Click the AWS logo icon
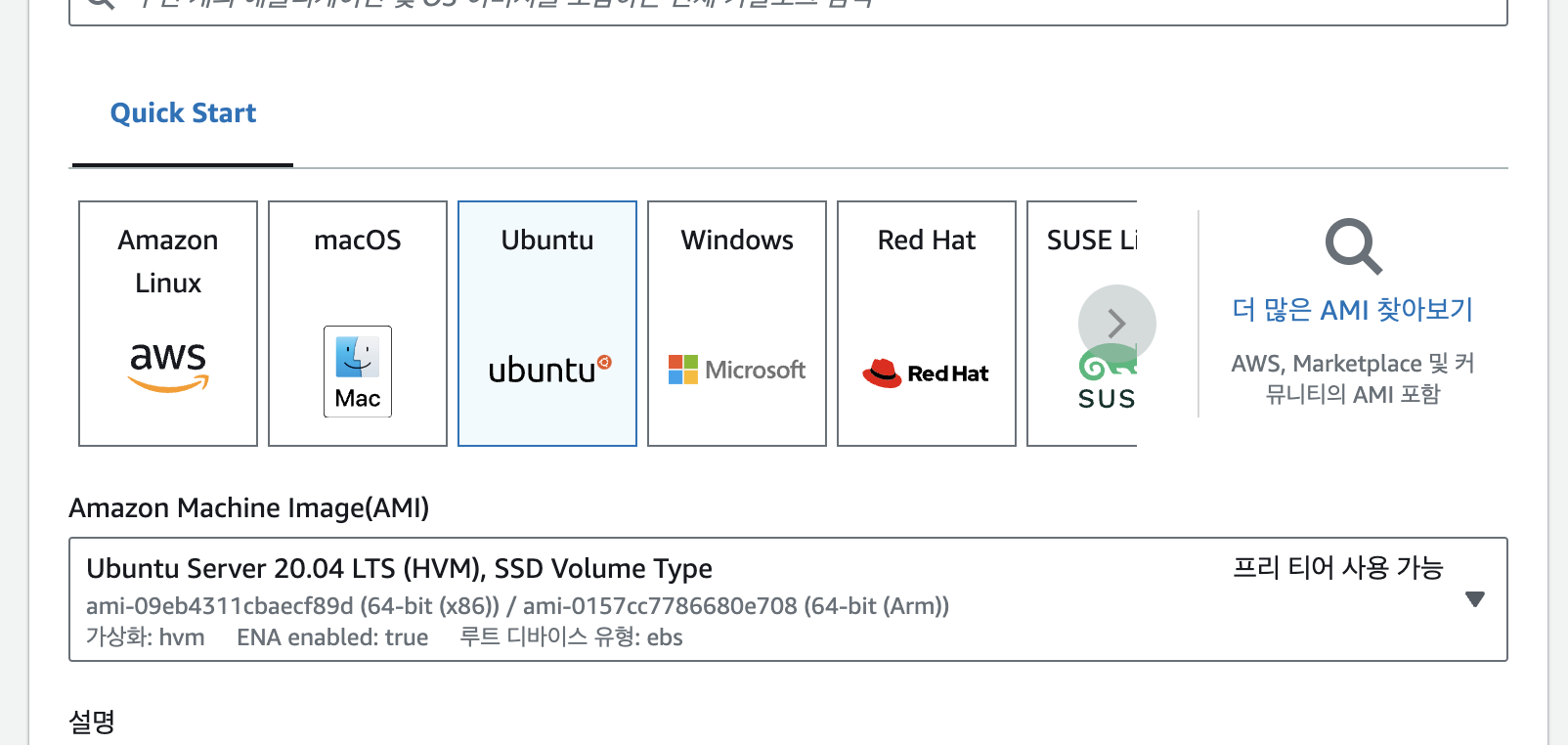Screen dimensions: 1568x745 click(x=168, y=367)
